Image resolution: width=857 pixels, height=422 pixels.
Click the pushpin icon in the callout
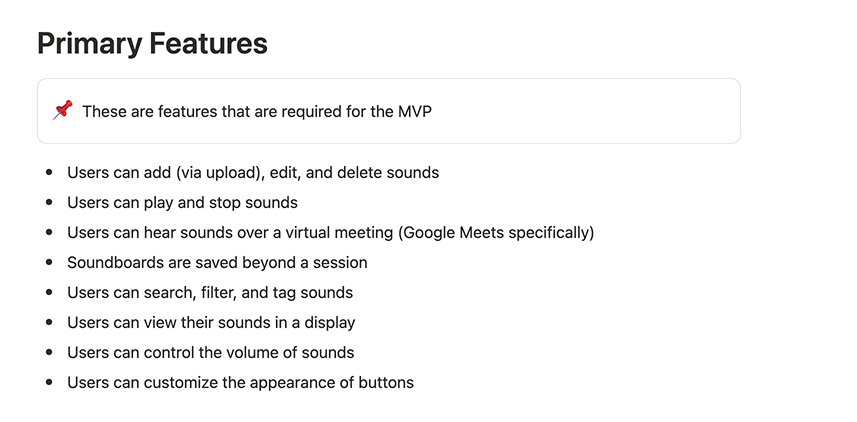point(62,110)
